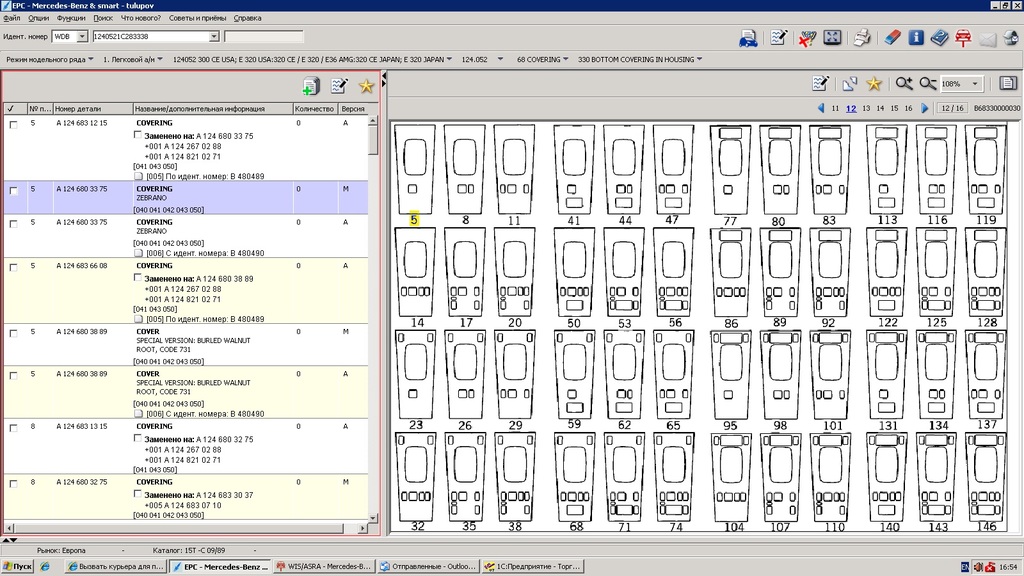
Task: Go to next illustration page arrow
Action: pos(925,108)
